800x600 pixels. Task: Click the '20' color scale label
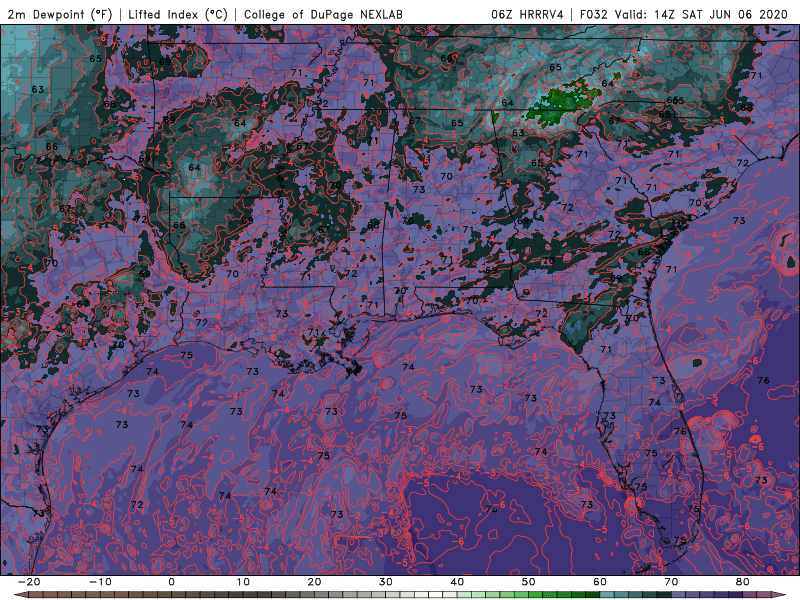314,582
